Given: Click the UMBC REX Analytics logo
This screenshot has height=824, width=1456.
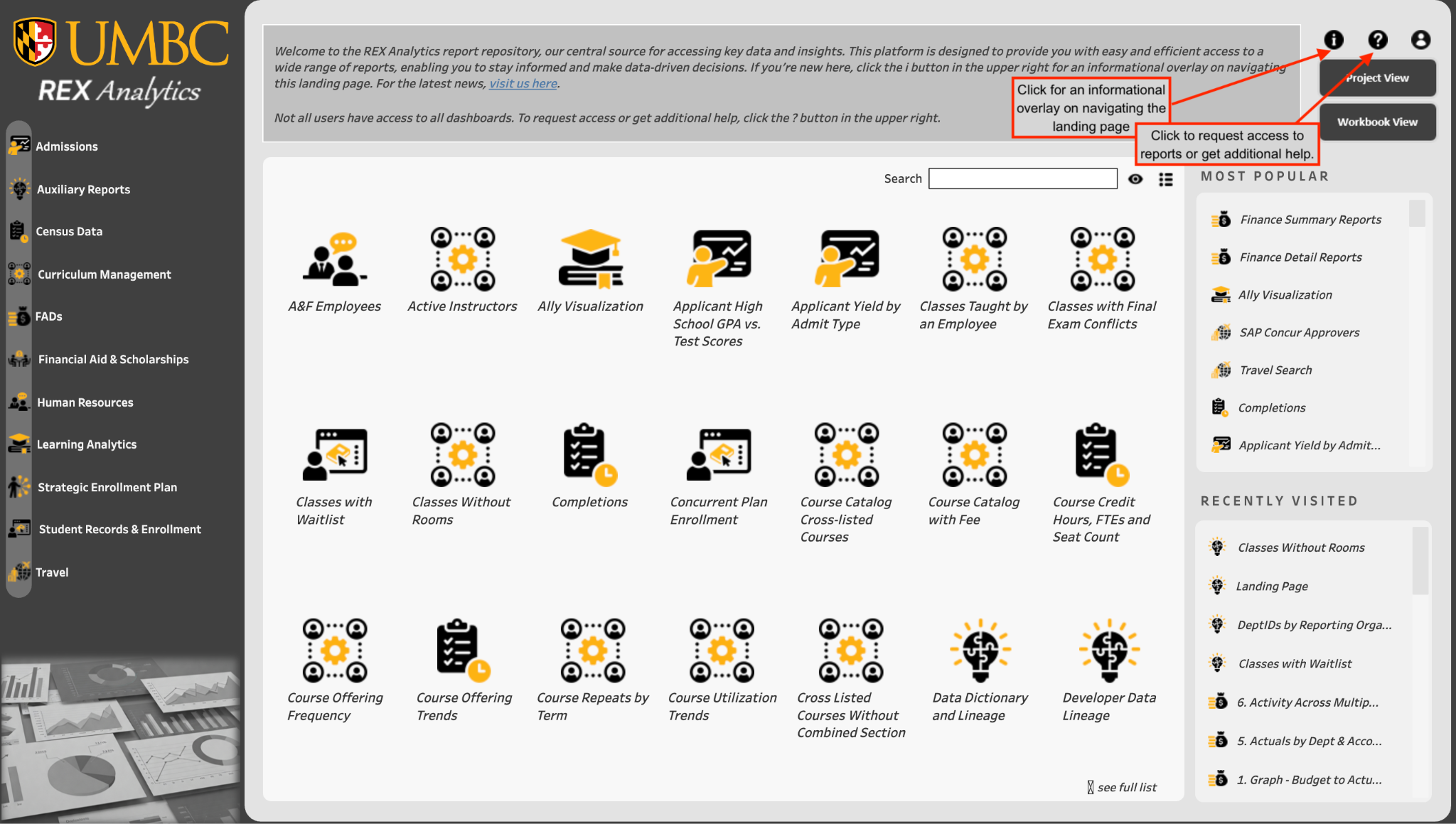Looking at the screenshot, I should (x=121, y=61).
